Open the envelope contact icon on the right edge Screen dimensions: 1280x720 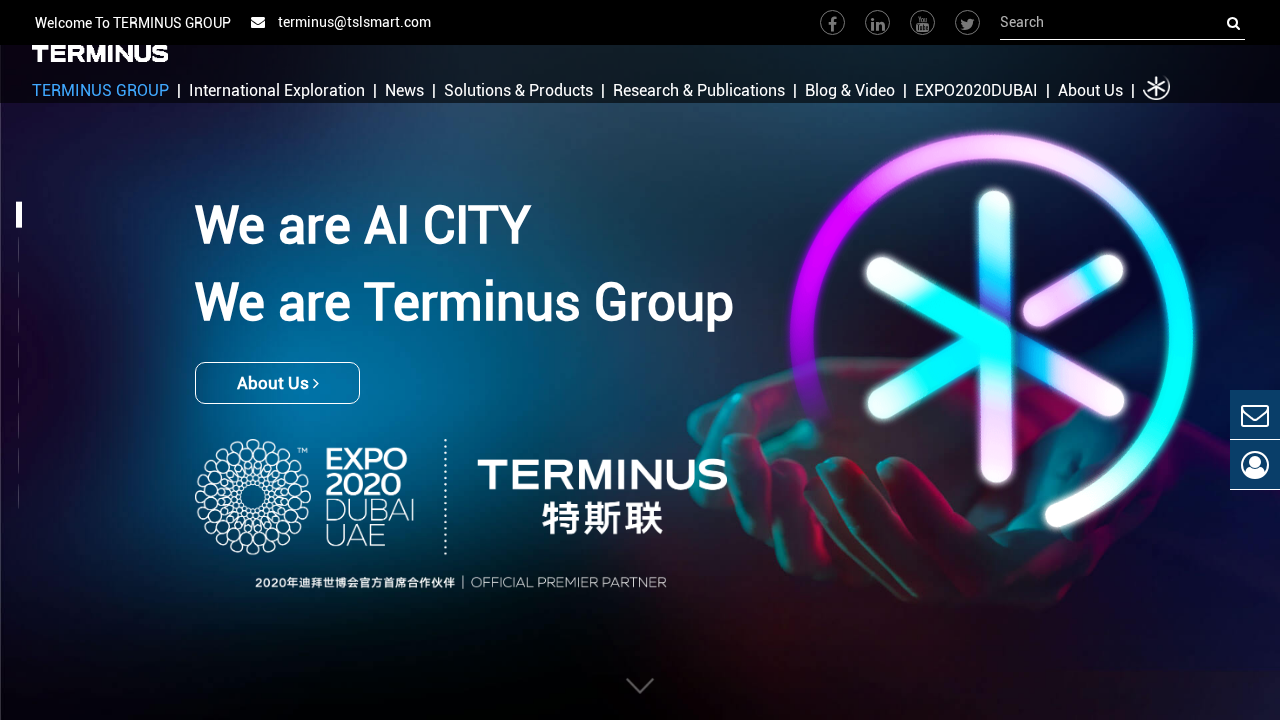click(1255, 414)
